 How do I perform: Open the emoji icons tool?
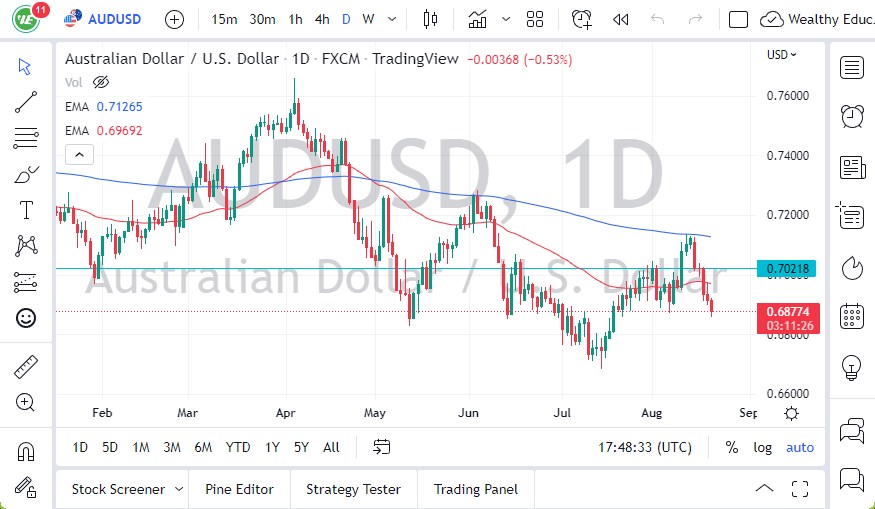(x=26, y=318)
